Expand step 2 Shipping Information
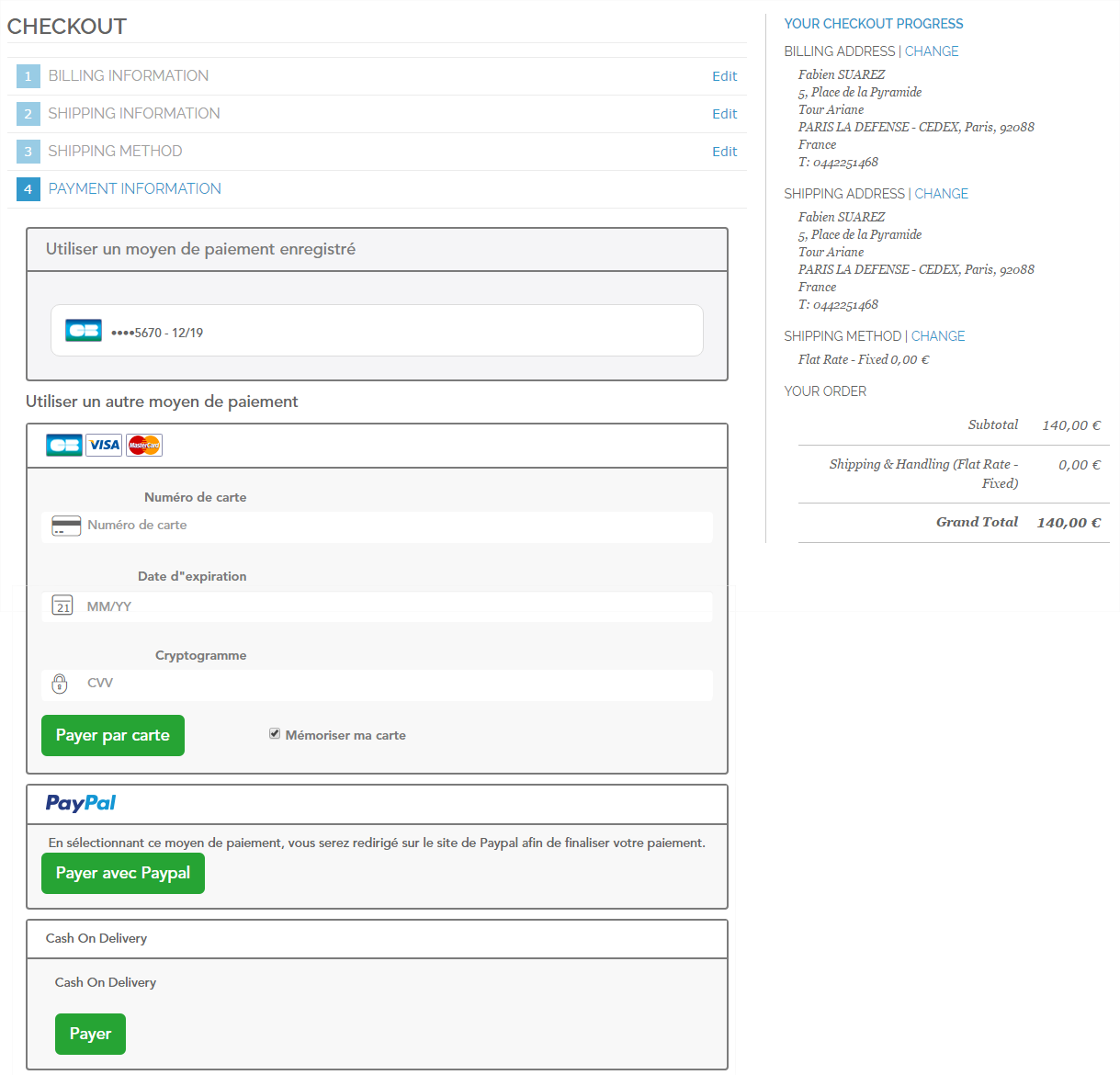Screen dimensions: 1120x1075 click(134, 114)
